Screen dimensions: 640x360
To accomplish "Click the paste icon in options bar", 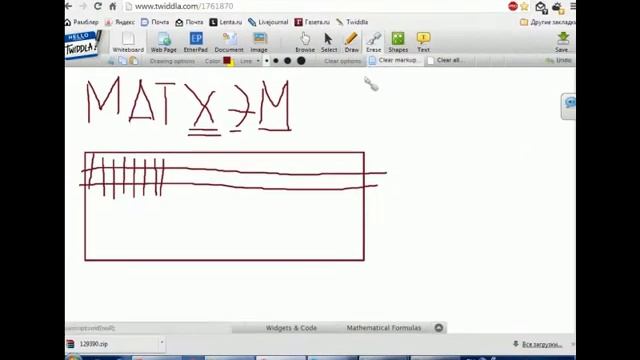I will (x=133, y=61).
